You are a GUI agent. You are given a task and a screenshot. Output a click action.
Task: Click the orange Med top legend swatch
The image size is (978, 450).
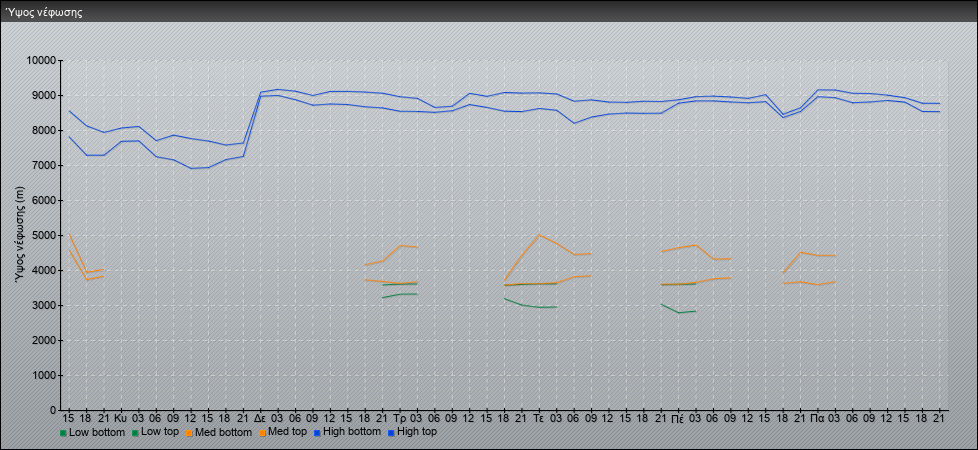click(263, 433)
